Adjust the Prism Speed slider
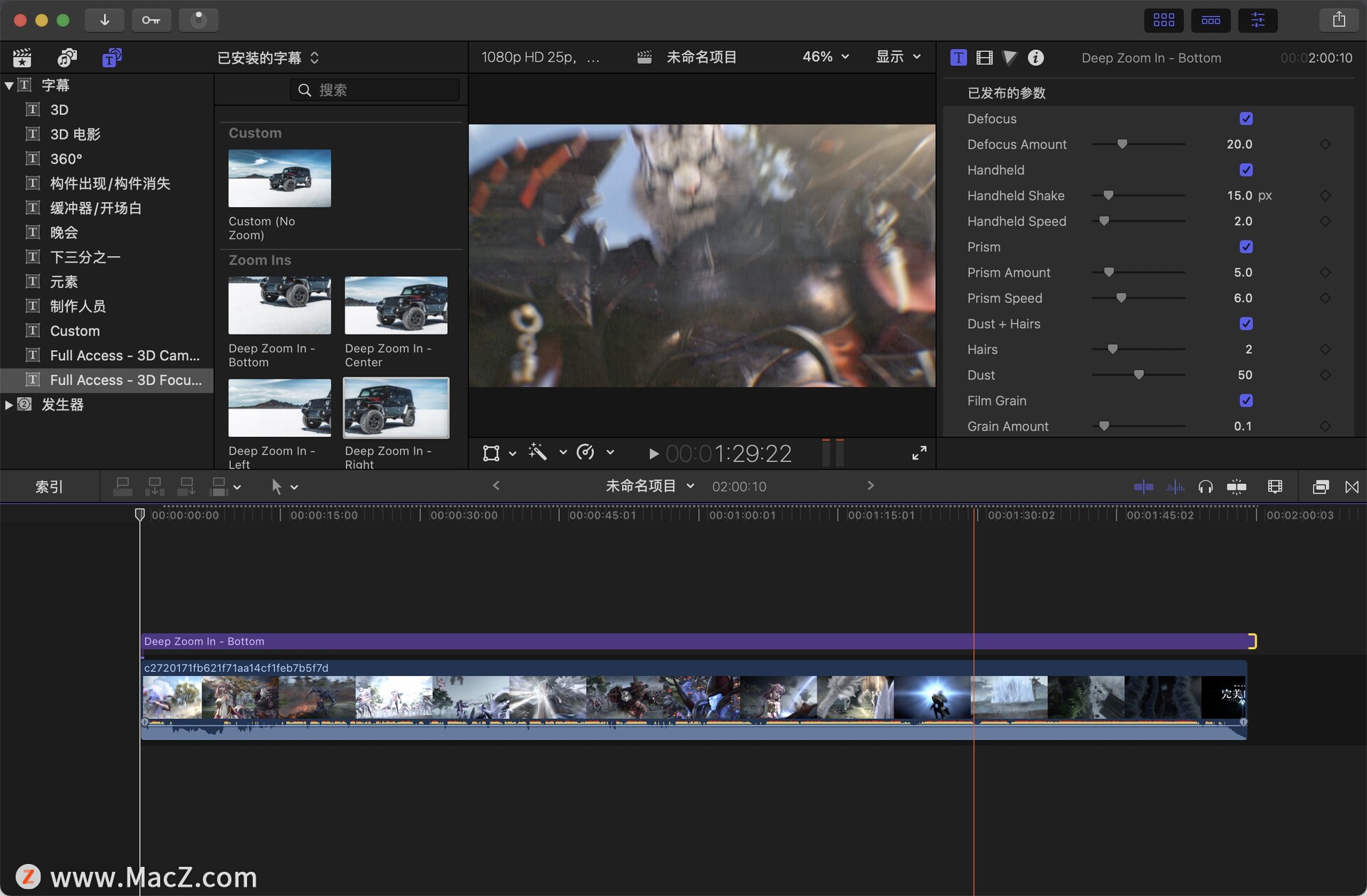Viewport: 1367px width, 896px height. tap(1121, 298)
